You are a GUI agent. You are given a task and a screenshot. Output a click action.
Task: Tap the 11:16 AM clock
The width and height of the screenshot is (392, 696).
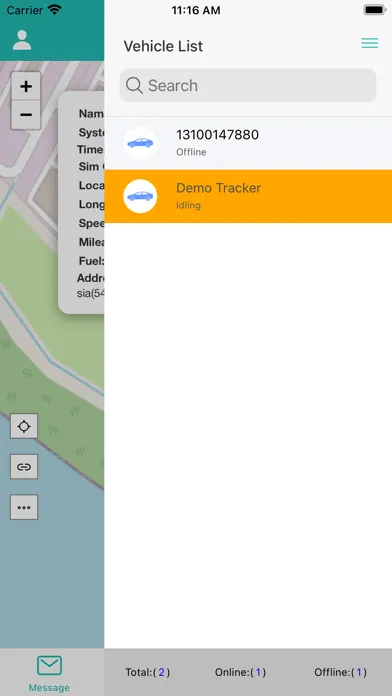196,11
